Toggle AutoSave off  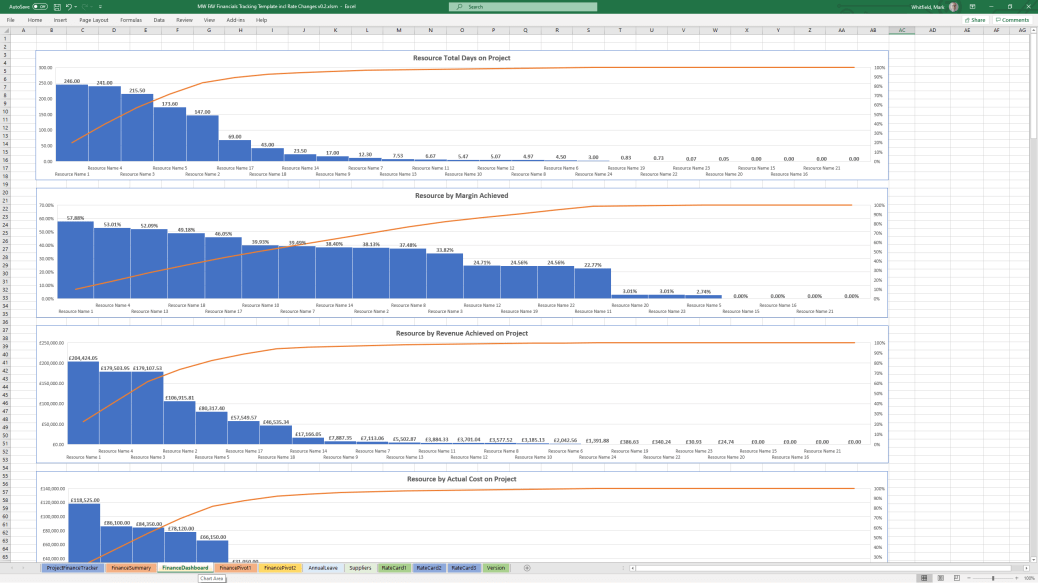click(x=40, y=6)
